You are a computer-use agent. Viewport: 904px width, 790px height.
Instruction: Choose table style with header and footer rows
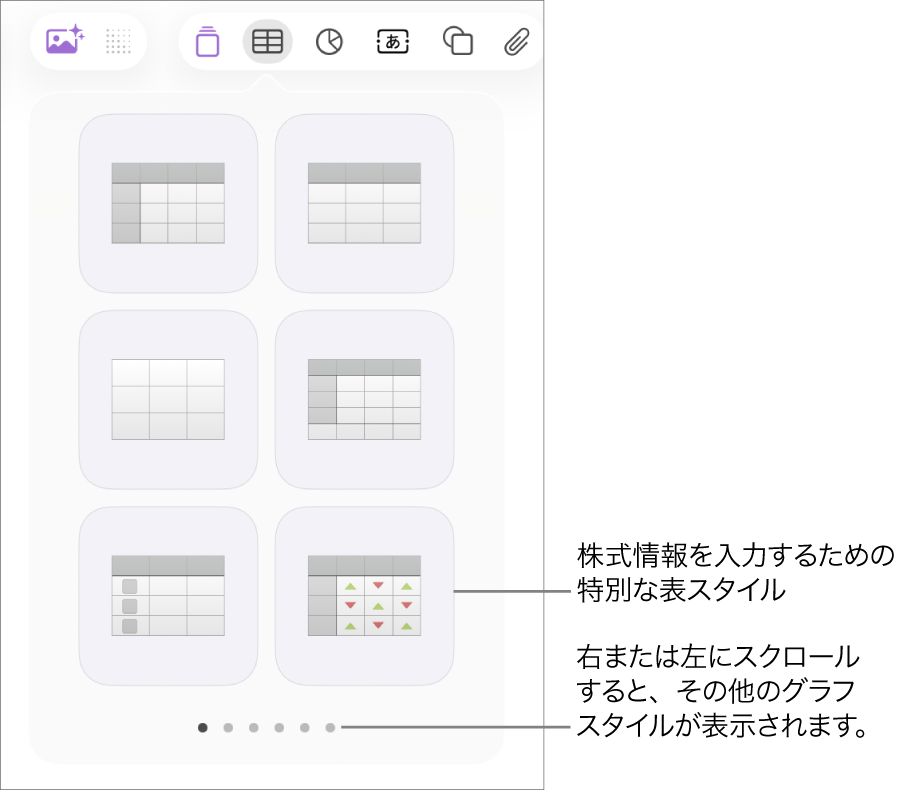pyautogui.click(x=364, y=399)
